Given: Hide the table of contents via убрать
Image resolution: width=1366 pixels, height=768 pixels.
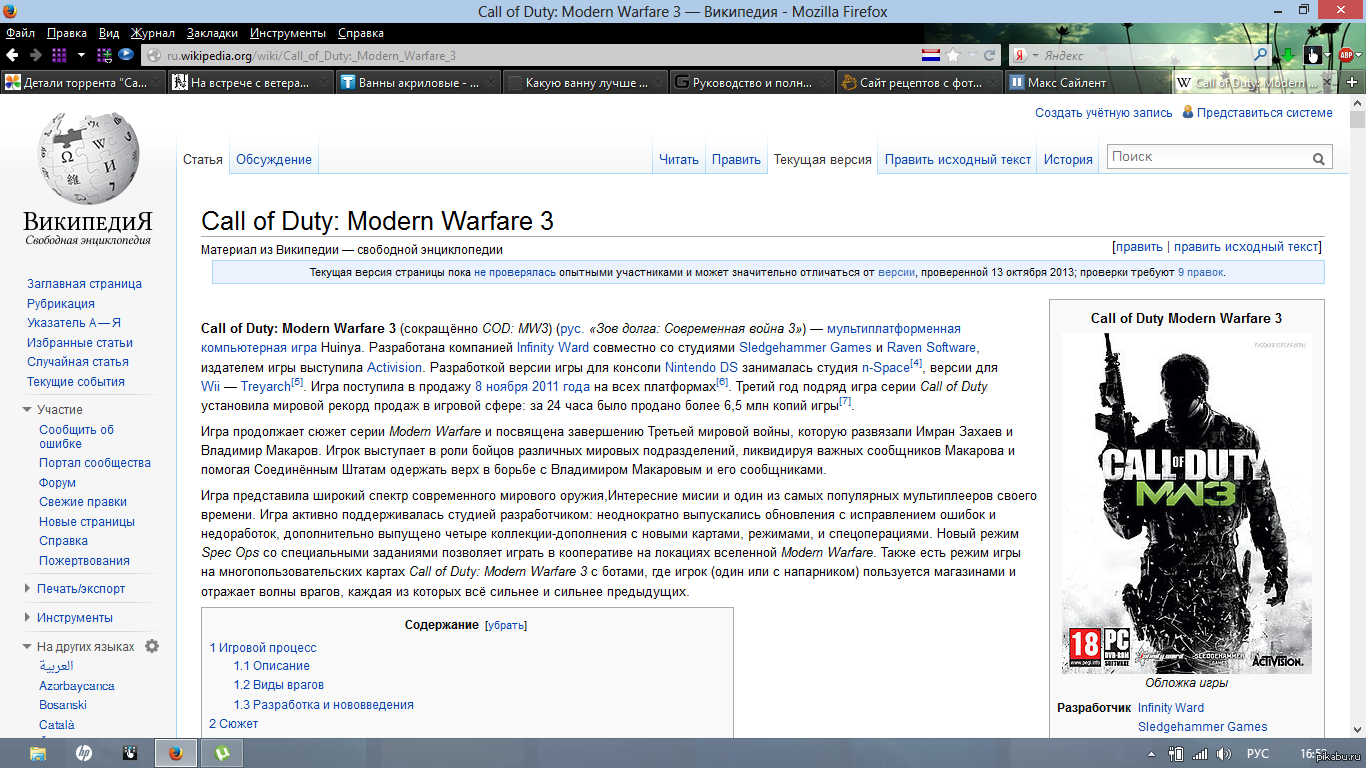Looking at the screenshot, I should coord(506,625).
